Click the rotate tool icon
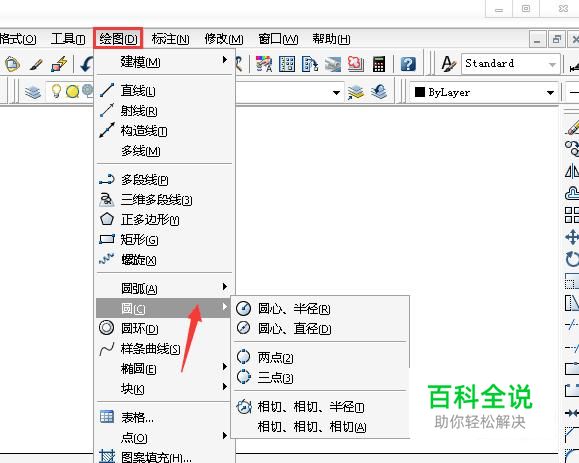The height and width of the screenshot is (463, 579). [x=572, y=259]
